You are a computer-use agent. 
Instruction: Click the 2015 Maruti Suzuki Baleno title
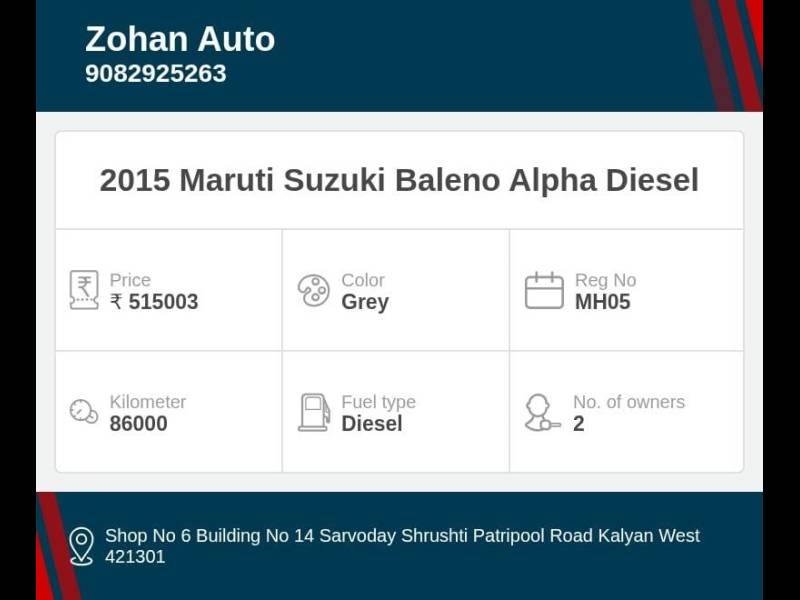point(399,180)
